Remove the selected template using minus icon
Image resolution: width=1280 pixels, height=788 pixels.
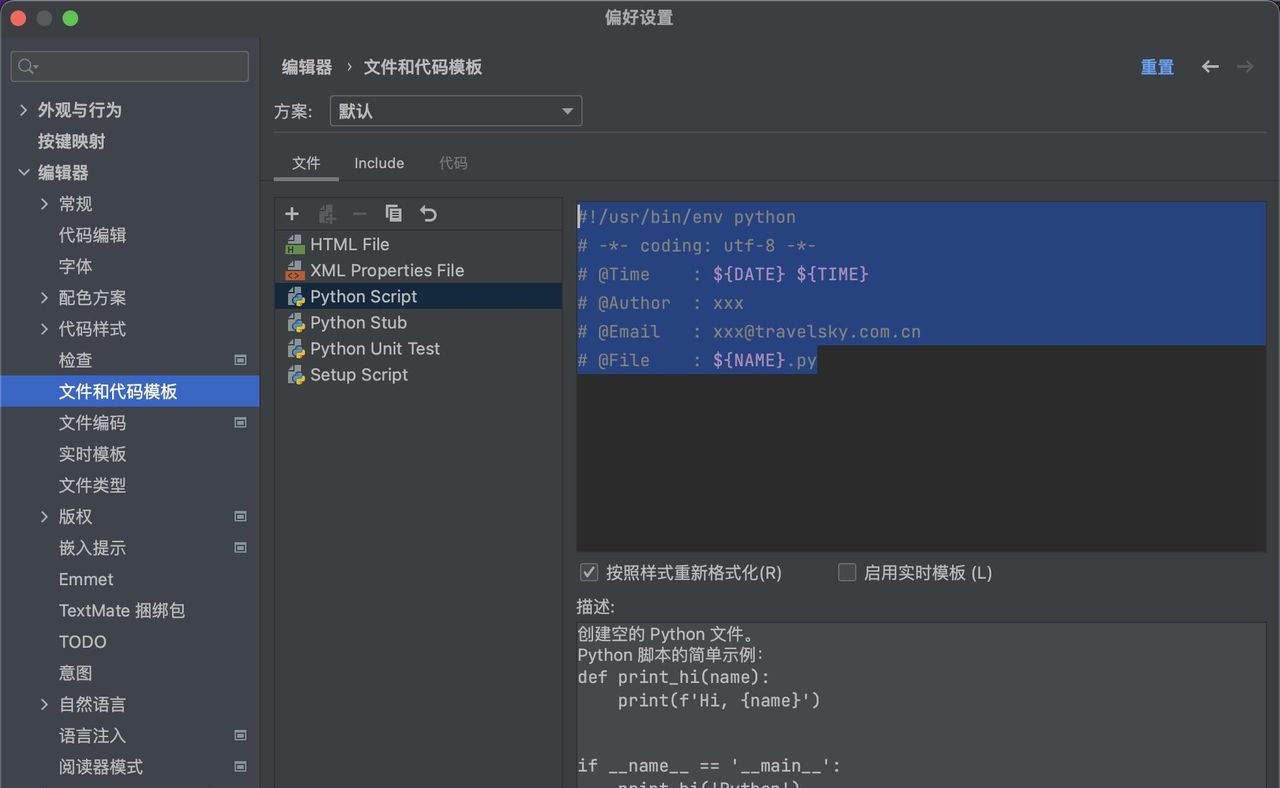point(360,213)
